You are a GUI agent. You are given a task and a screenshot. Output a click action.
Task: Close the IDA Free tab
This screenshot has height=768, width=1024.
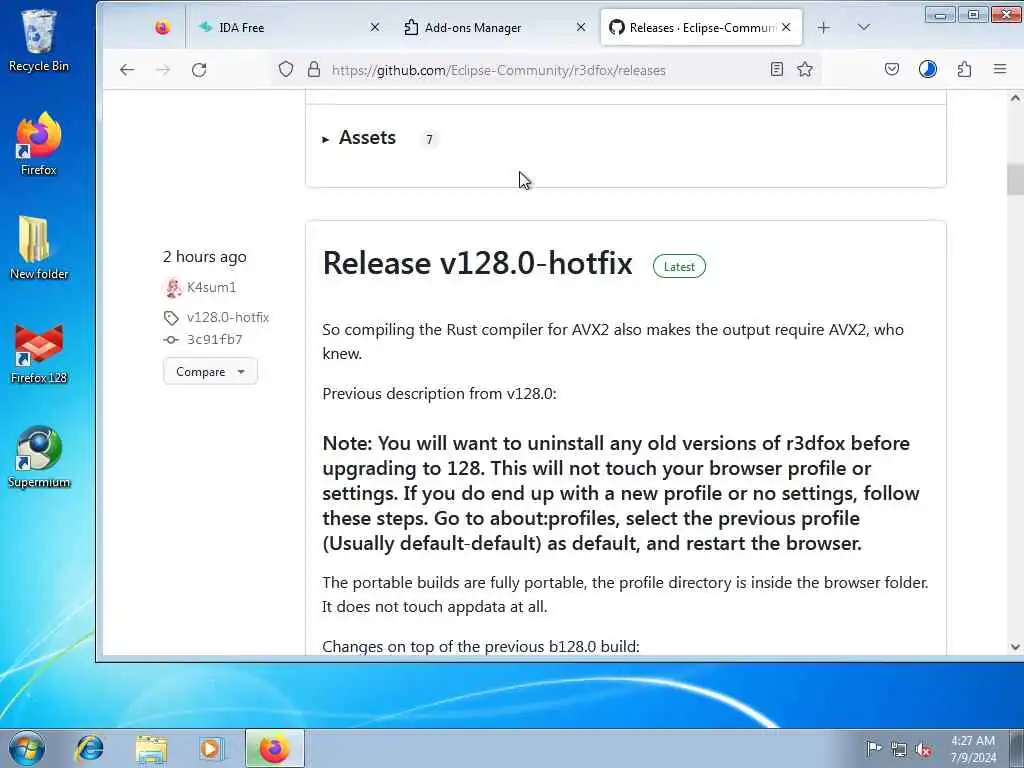tap(375, 27)
